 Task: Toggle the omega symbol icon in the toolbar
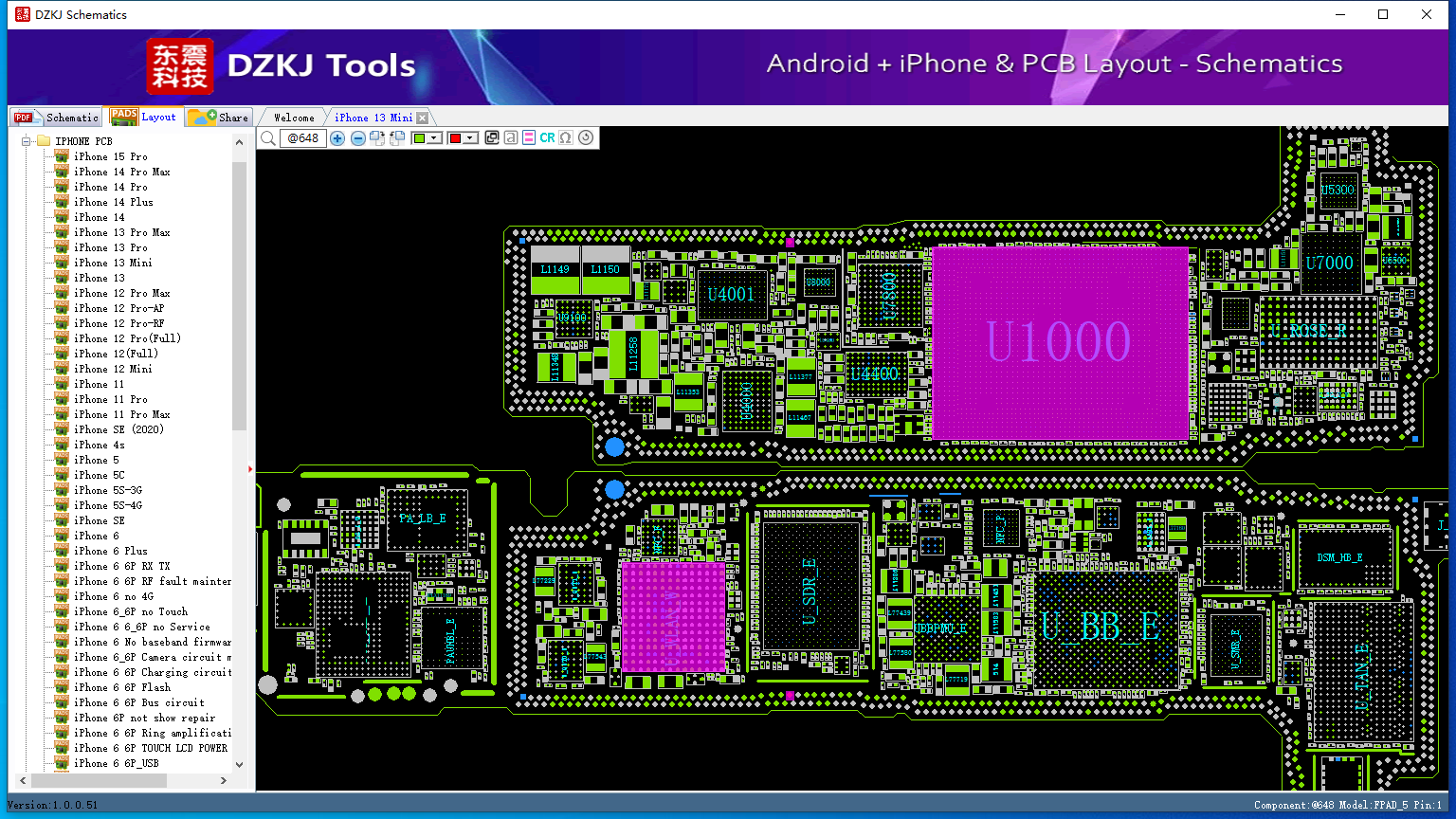pos(566,138)
